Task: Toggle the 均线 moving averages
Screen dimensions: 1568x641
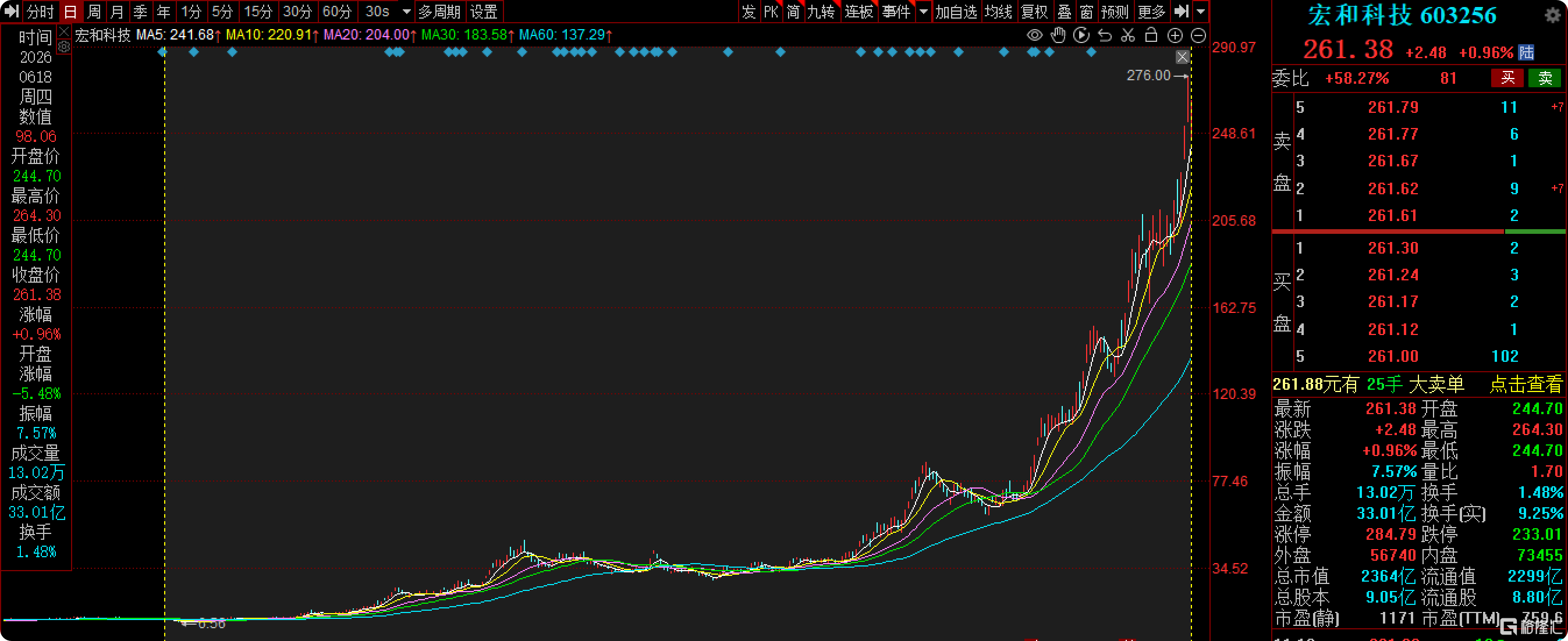Action: [x=999, y=11]
